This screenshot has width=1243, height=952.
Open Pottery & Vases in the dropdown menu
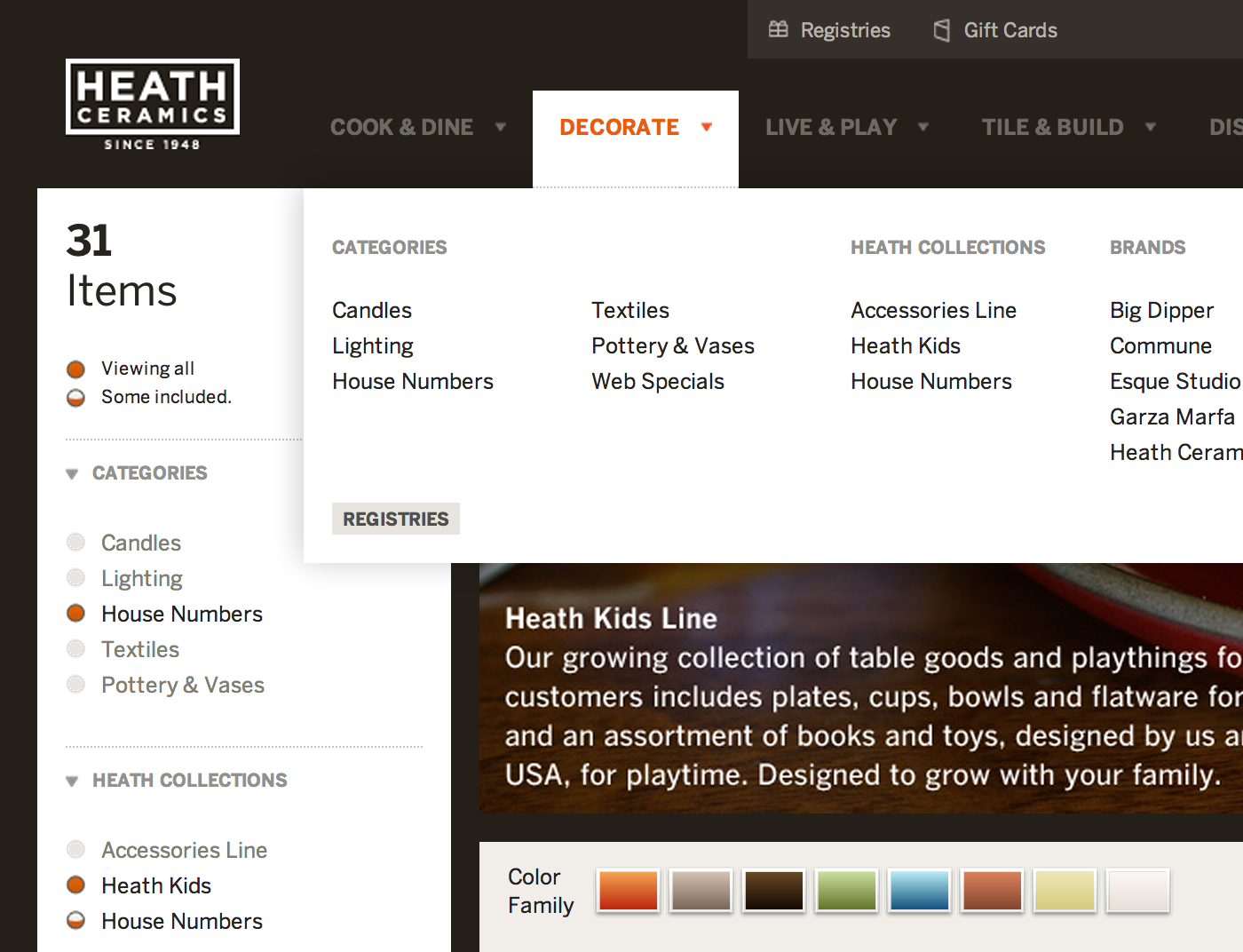tap(673, 346)
